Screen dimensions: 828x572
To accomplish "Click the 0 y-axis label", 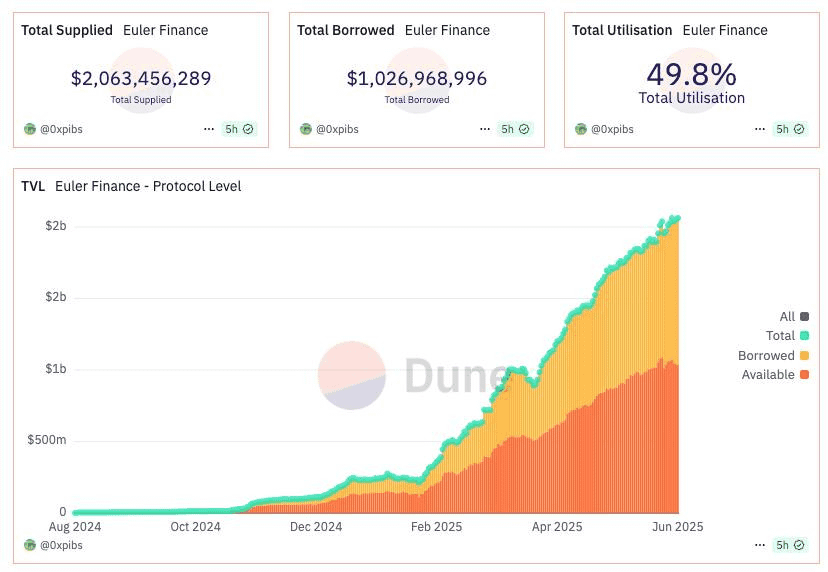I will [x=63, y=511].
